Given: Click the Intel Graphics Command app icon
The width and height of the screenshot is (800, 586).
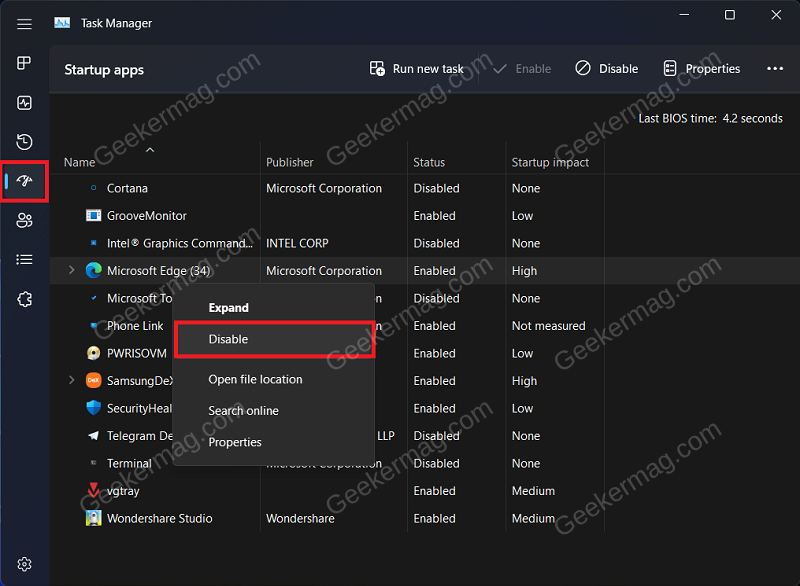Looking at the screenshot, I should click(x=93, y=243).
